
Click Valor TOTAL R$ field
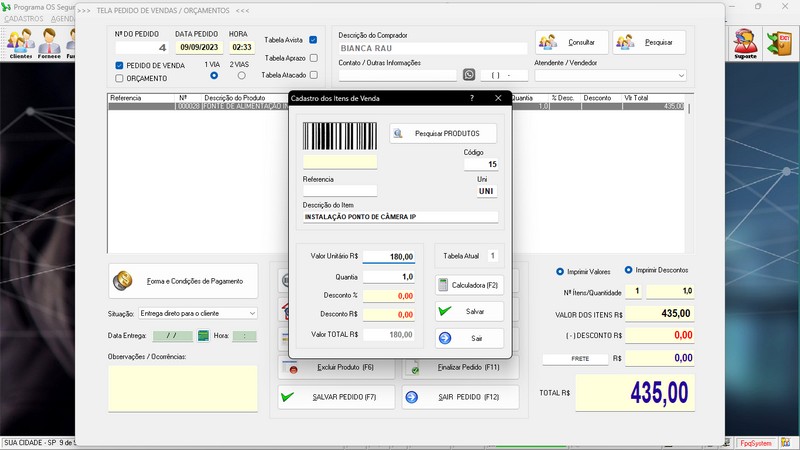click(389, 335)
